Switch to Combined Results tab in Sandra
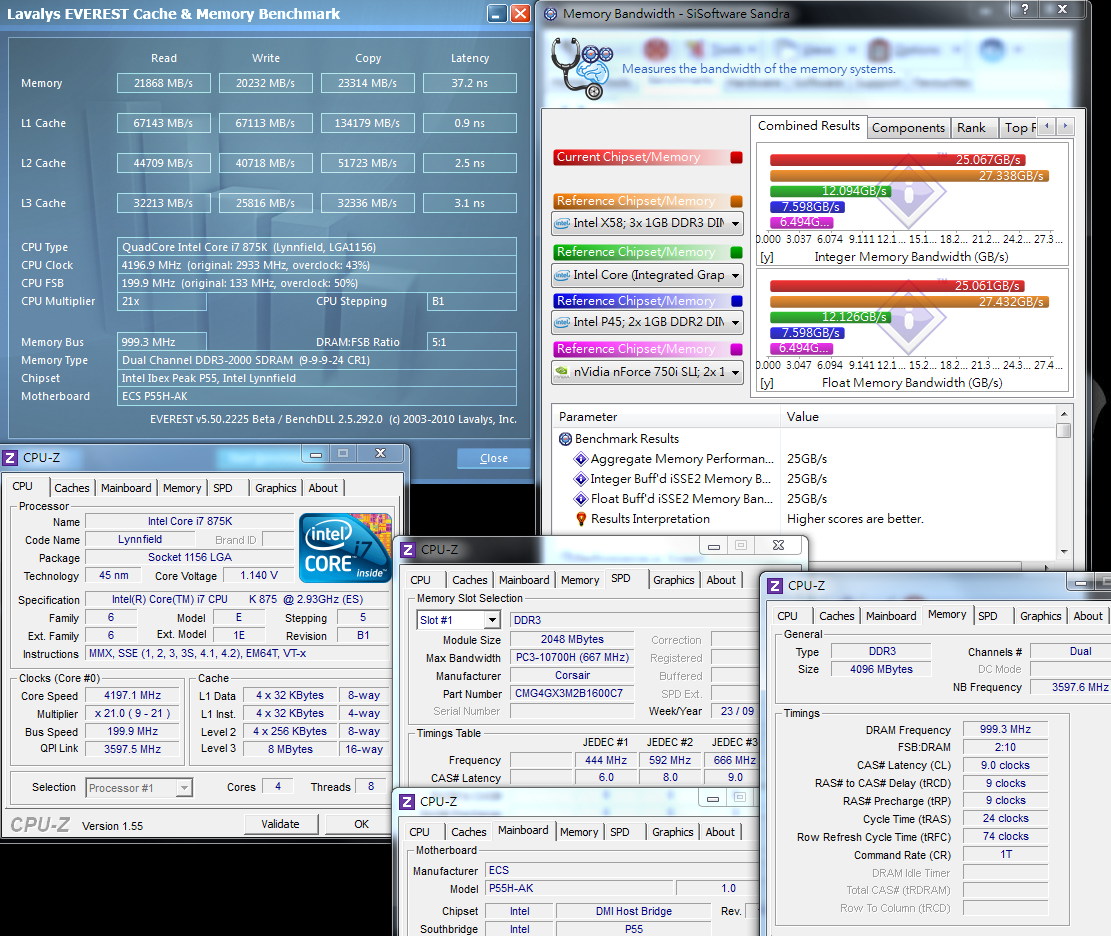Screen dimensions: 1111x936 tap(808, 126)
